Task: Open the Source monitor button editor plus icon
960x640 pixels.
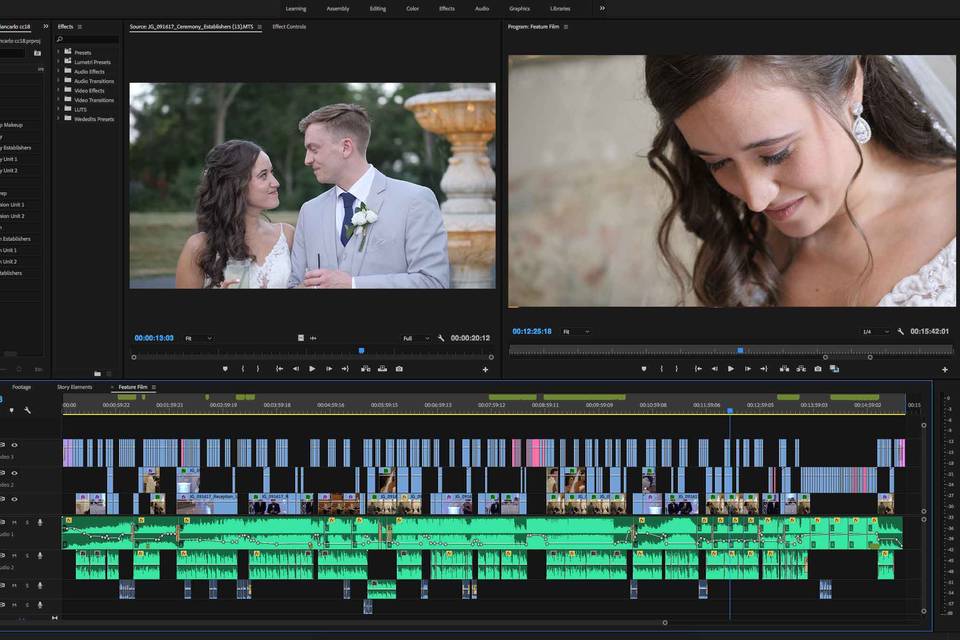Action: pyautogui.click(x=486, y=369)
